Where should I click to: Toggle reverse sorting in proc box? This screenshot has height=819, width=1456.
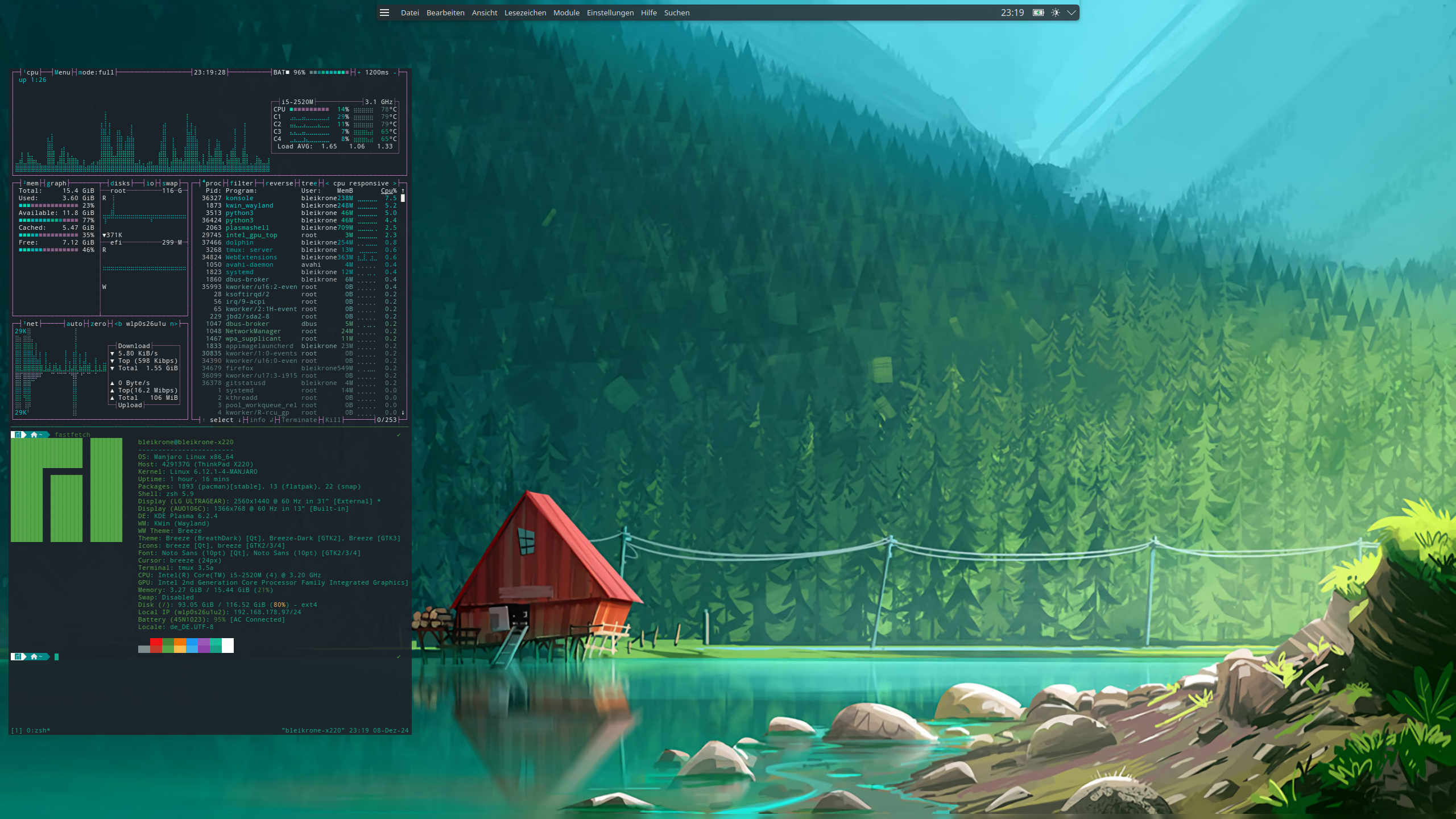pos(279,183)
